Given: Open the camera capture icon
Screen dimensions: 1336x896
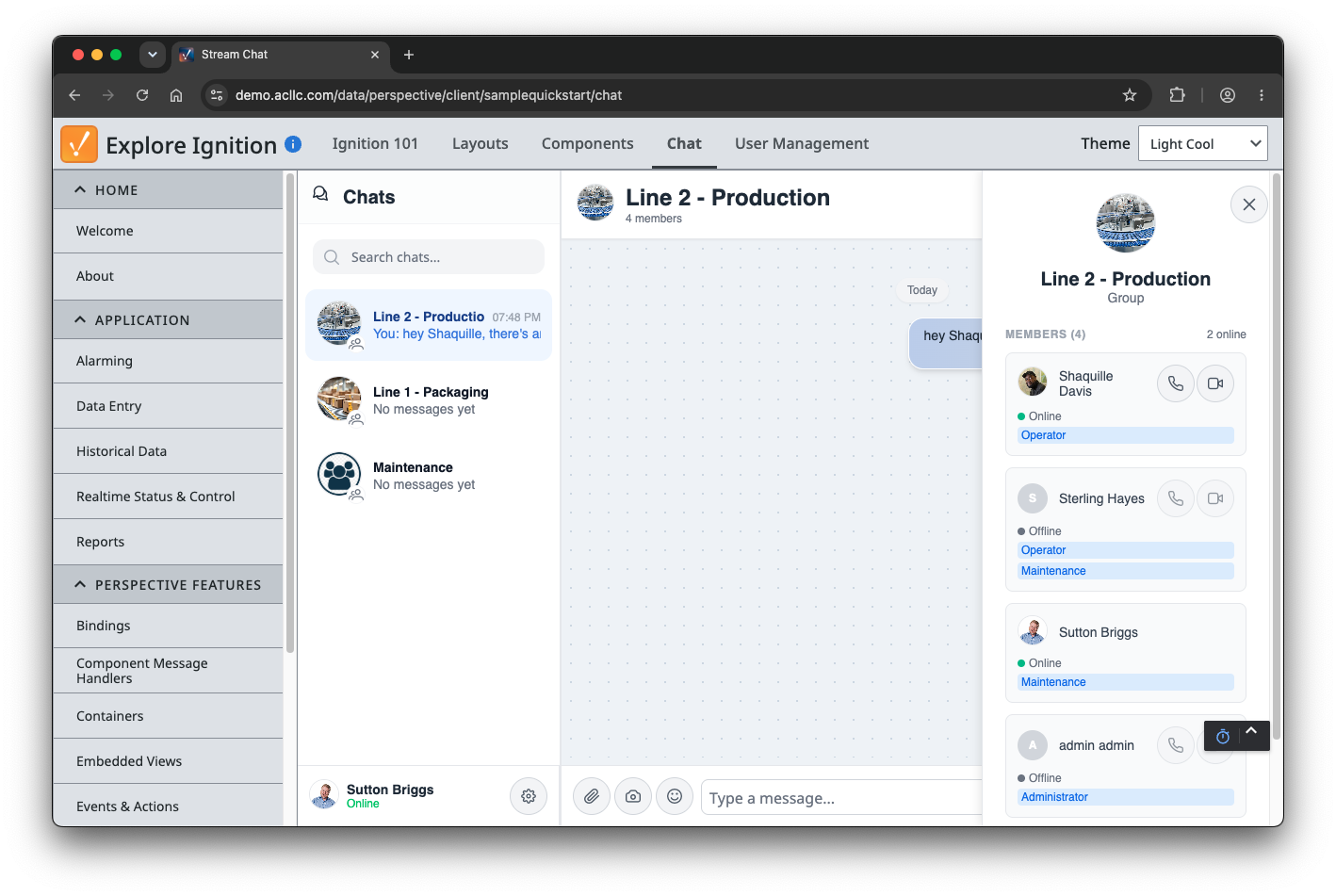Looking at the screenshot, I should 633,796.
